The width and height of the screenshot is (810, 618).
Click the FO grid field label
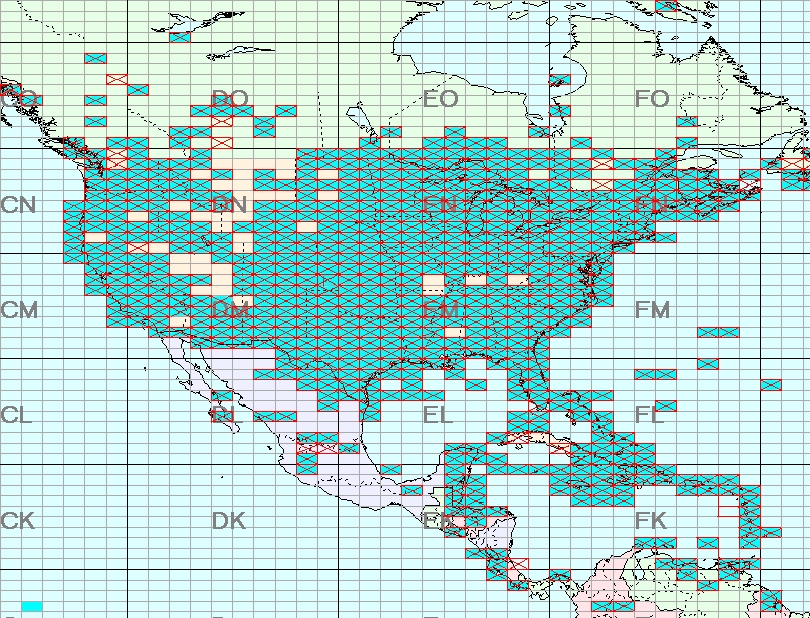tap(652, 99)
